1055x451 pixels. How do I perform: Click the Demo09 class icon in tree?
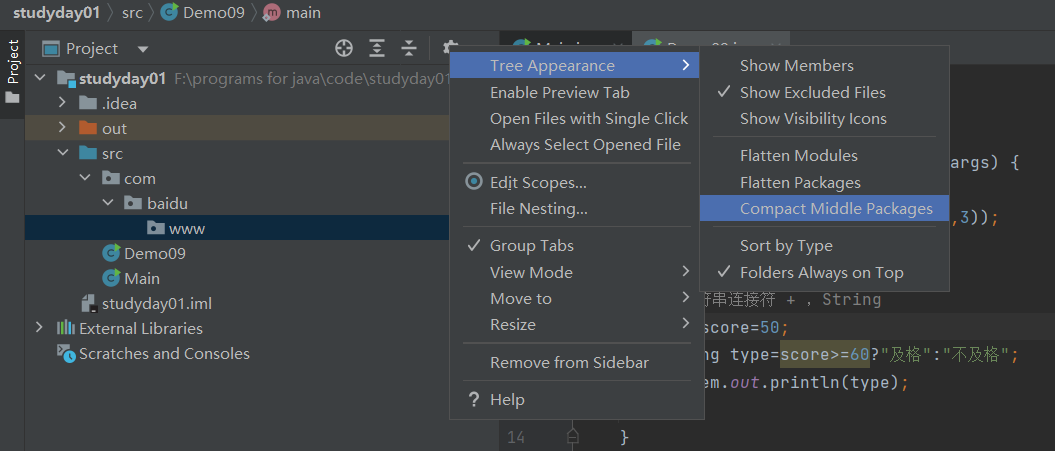point(111,253)
